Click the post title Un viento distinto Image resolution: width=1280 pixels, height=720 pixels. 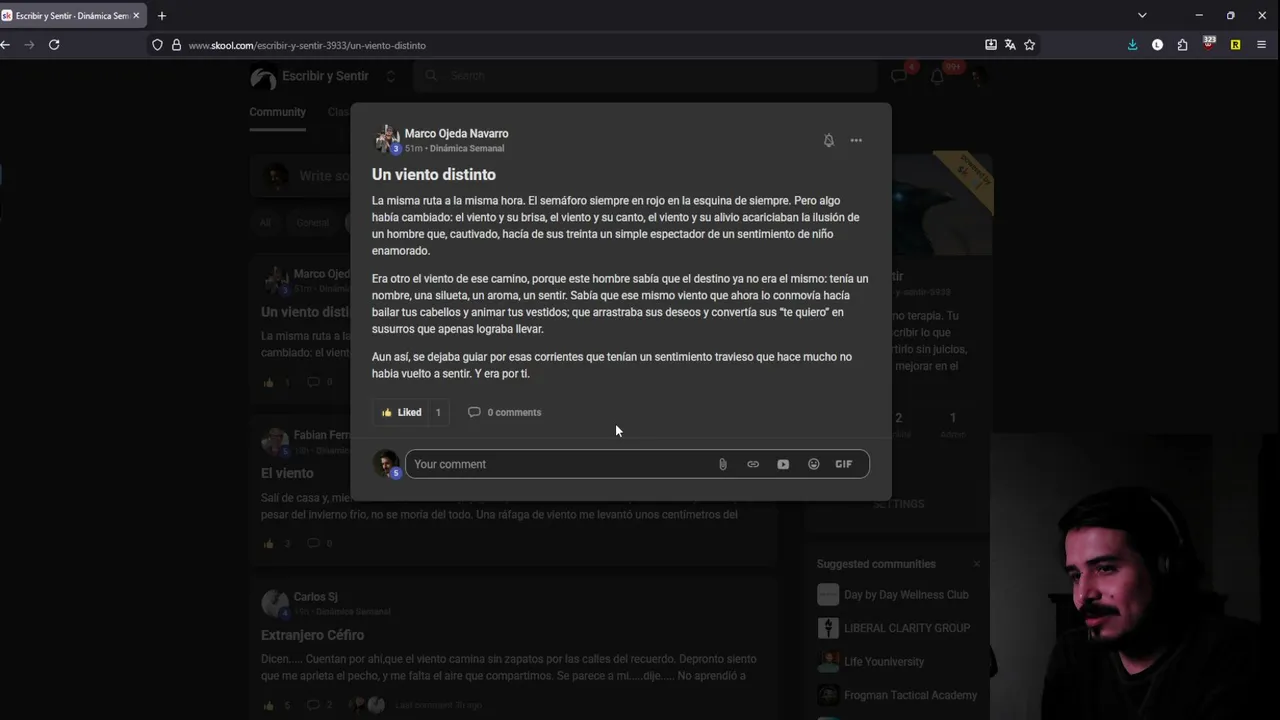click(434, 174)
